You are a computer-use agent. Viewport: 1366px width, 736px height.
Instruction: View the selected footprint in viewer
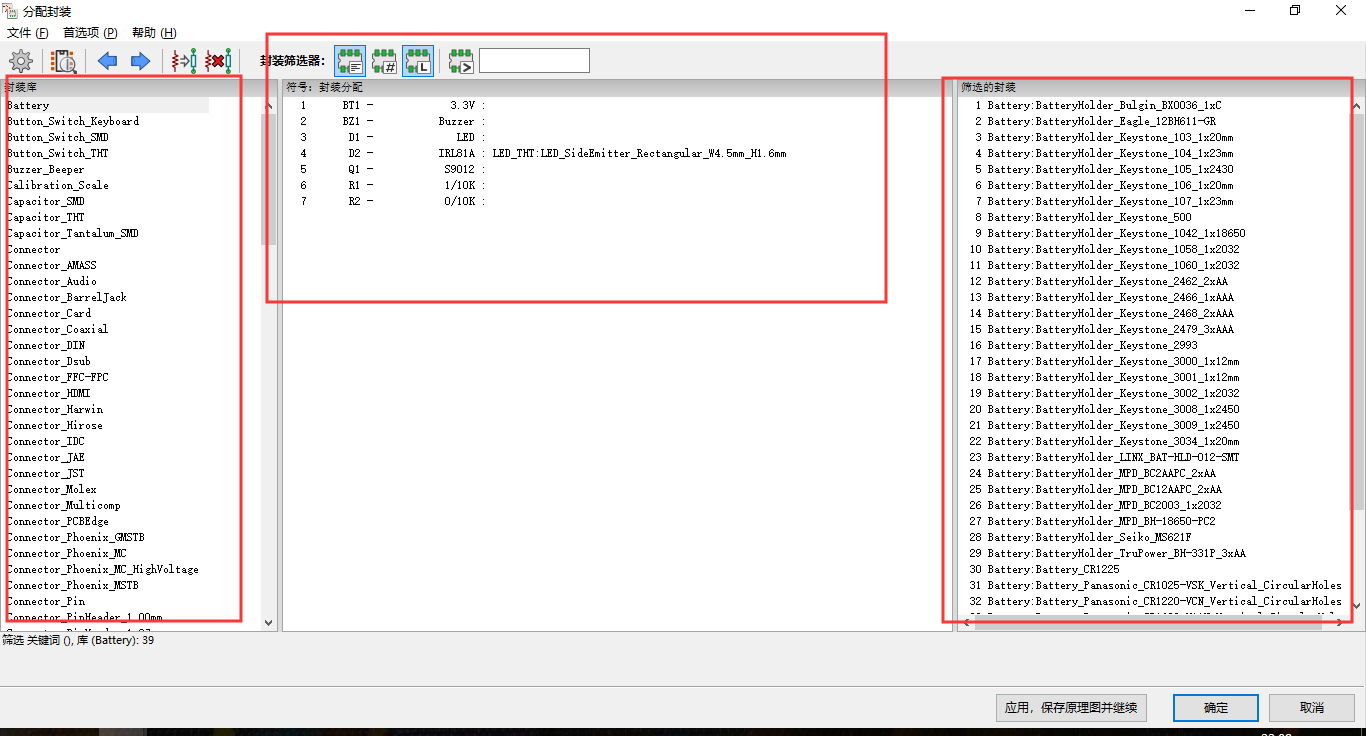(x=64, y=60)
